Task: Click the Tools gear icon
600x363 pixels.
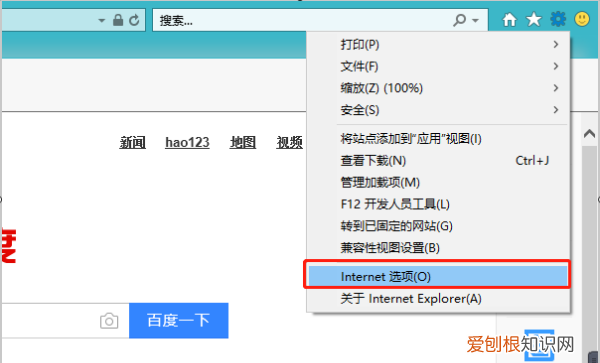Action: [x=558, y=19]
